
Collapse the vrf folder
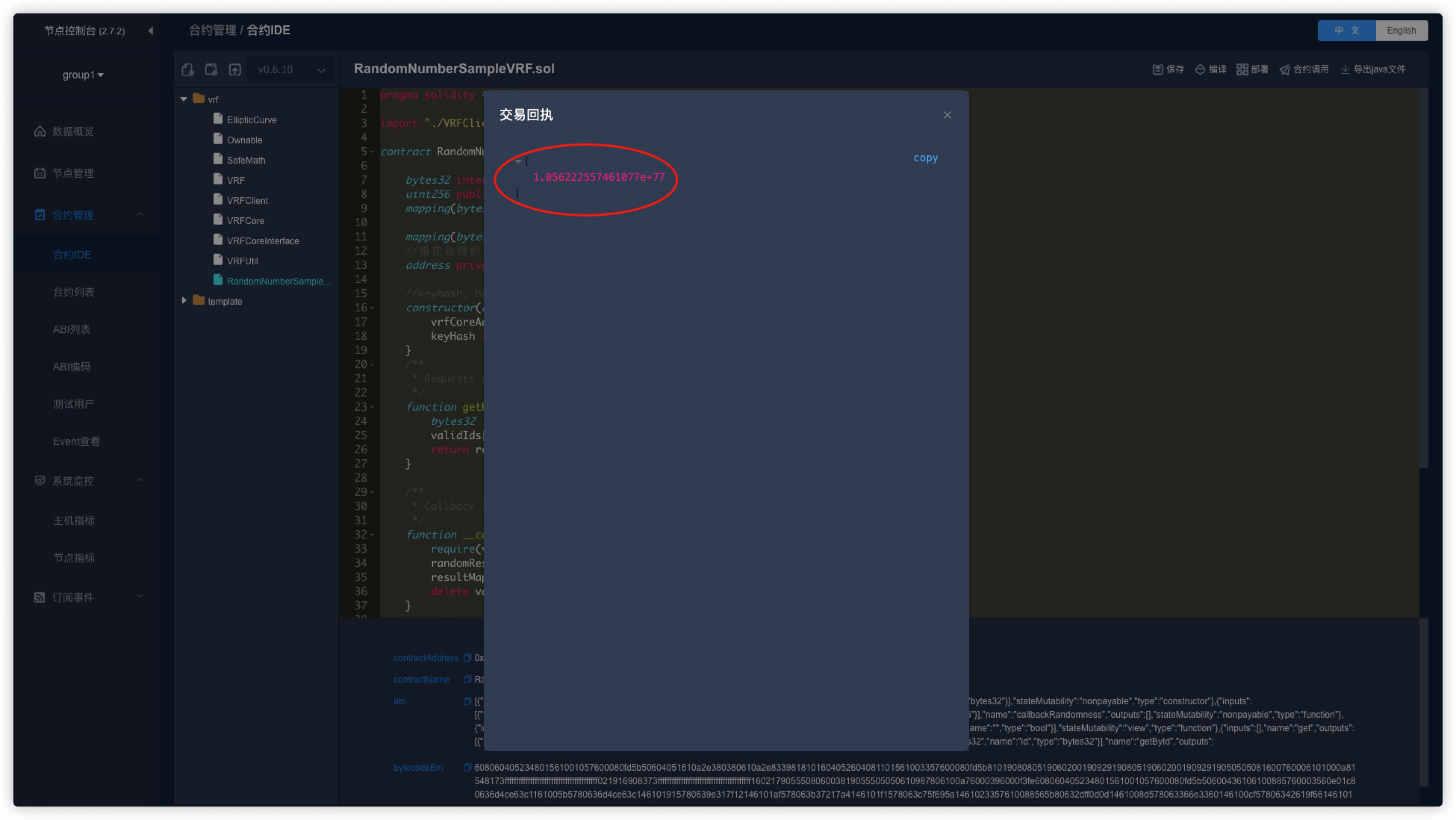pyautogui.click(x=184, y=99)
